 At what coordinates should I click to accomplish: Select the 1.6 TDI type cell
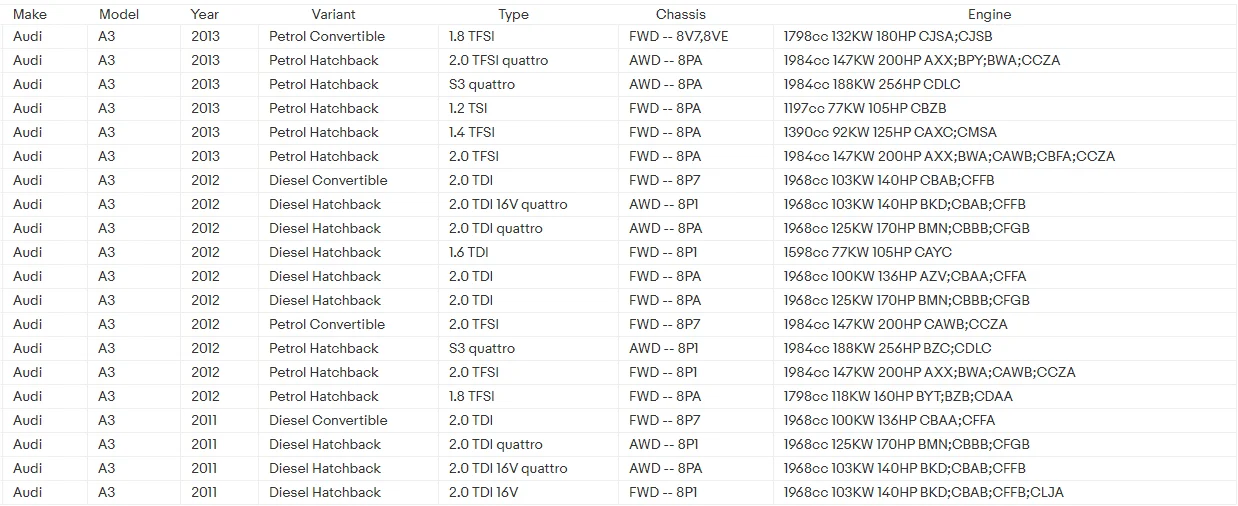click(528, 253)
